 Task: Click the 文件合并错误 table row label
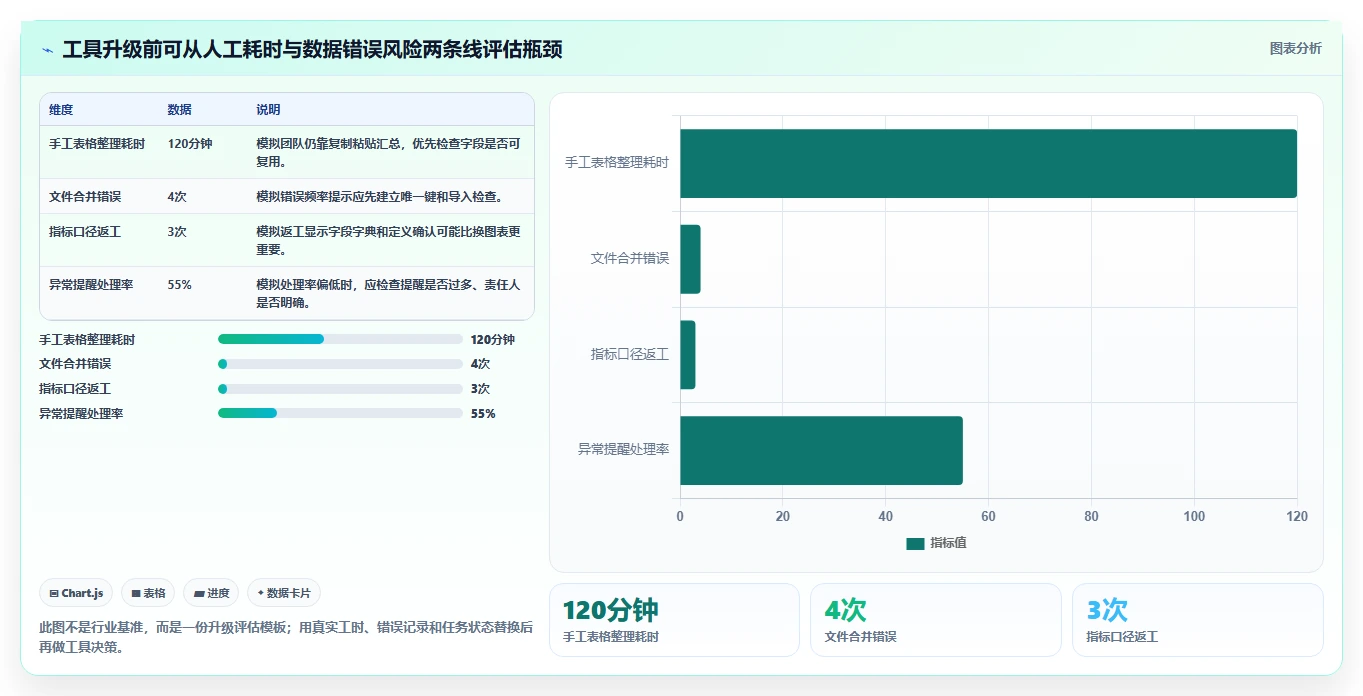pyautogui.click(x=85, y=197)
